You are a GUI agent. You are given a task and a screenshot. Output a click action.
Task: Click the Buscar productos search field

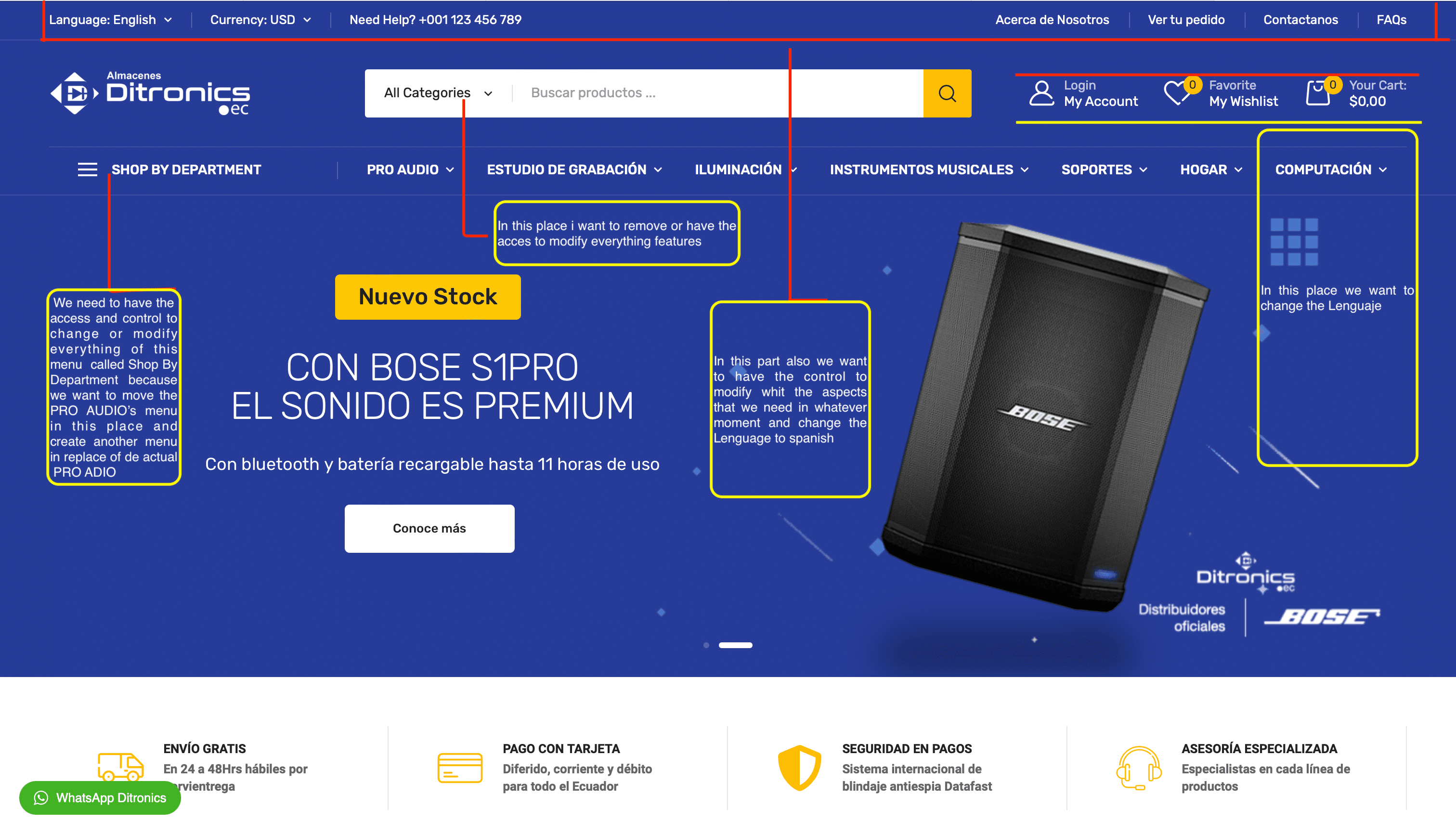tap(718, 93)
